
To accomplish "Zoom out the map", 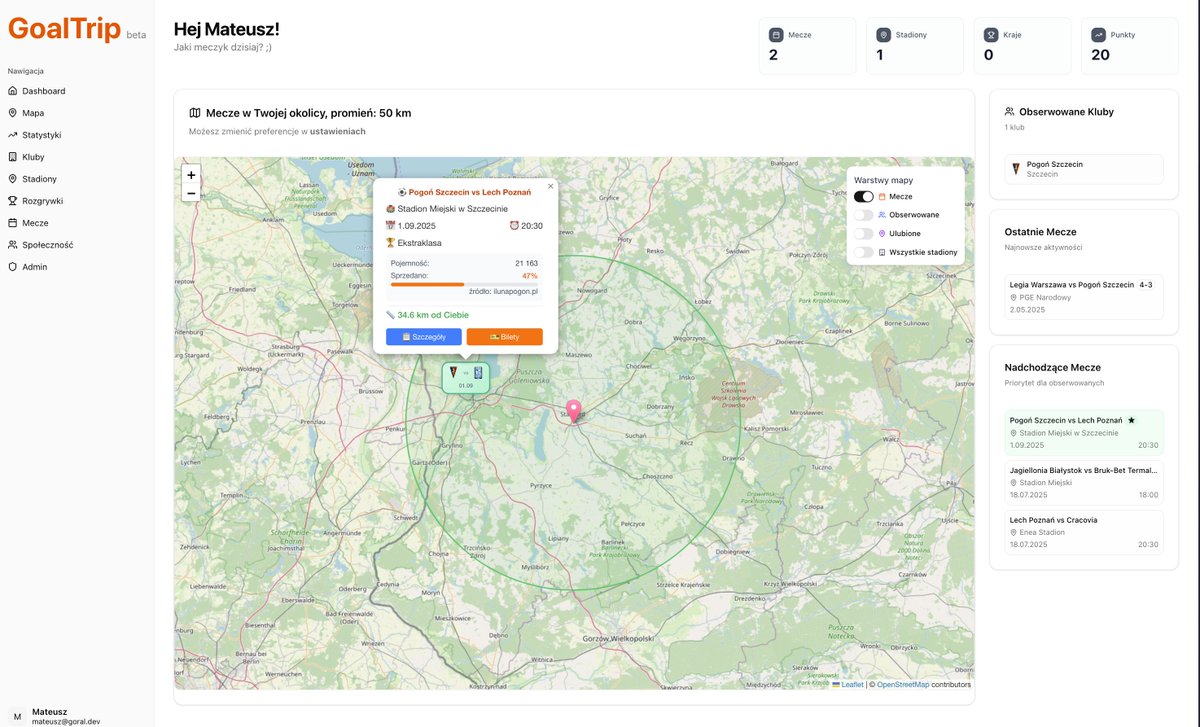I will (191, 193).
